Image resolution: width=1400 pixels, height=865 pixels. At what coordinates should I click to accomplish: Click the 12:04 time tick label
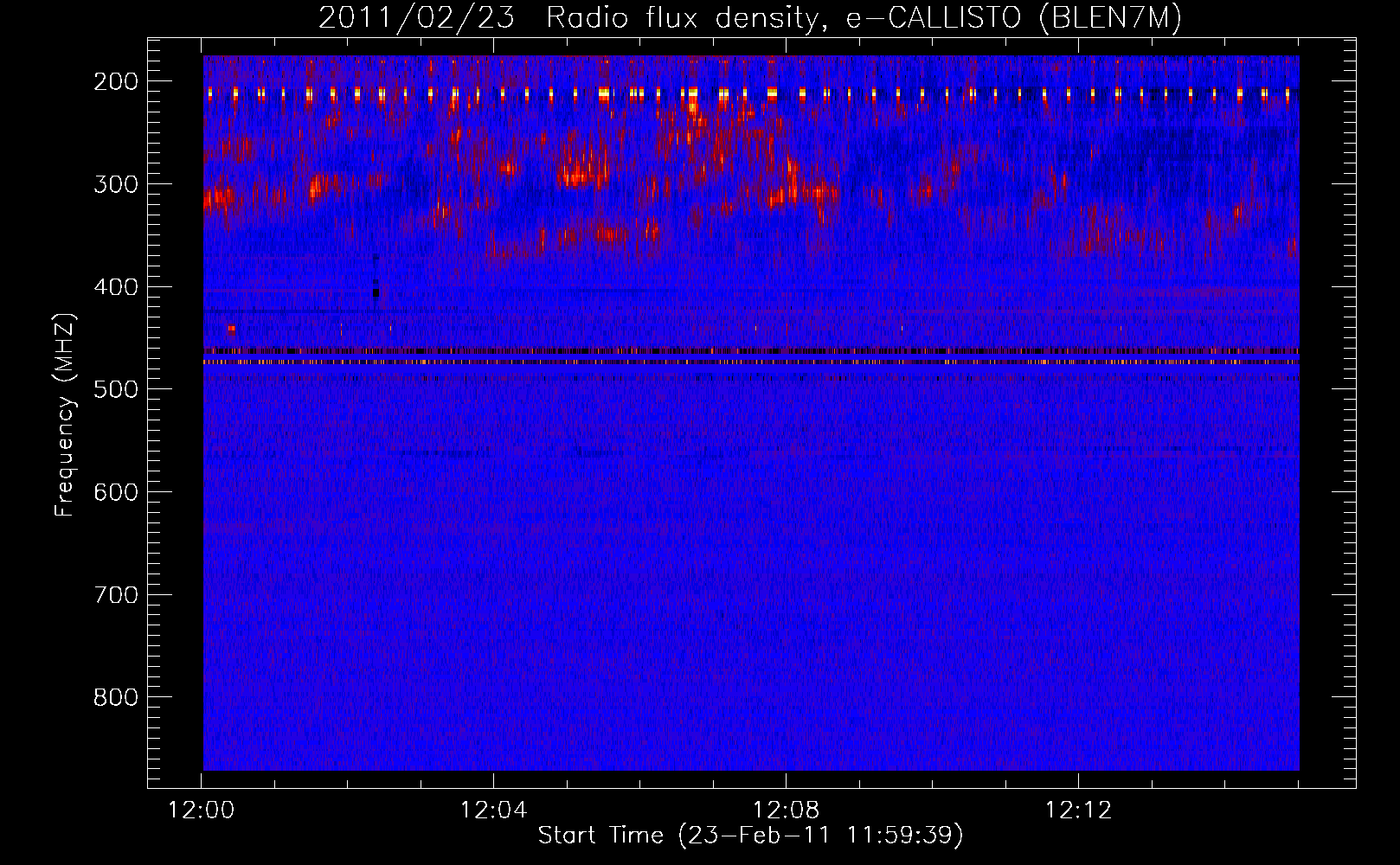click(x=493, y=811)
